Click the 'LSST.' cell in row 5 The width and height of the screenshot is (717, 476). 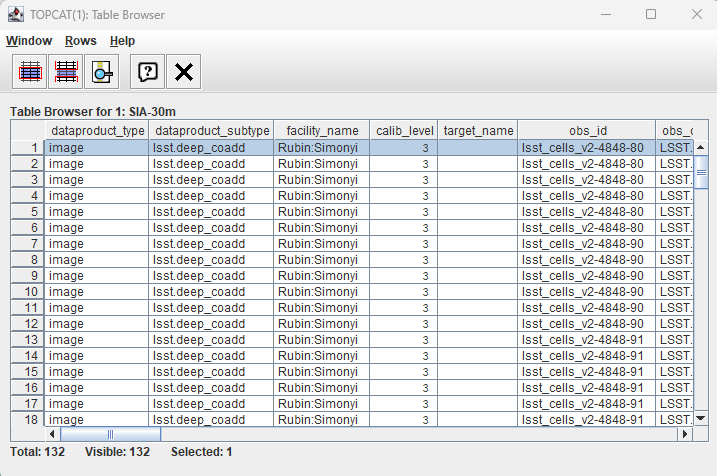click(x=675, y=212)
